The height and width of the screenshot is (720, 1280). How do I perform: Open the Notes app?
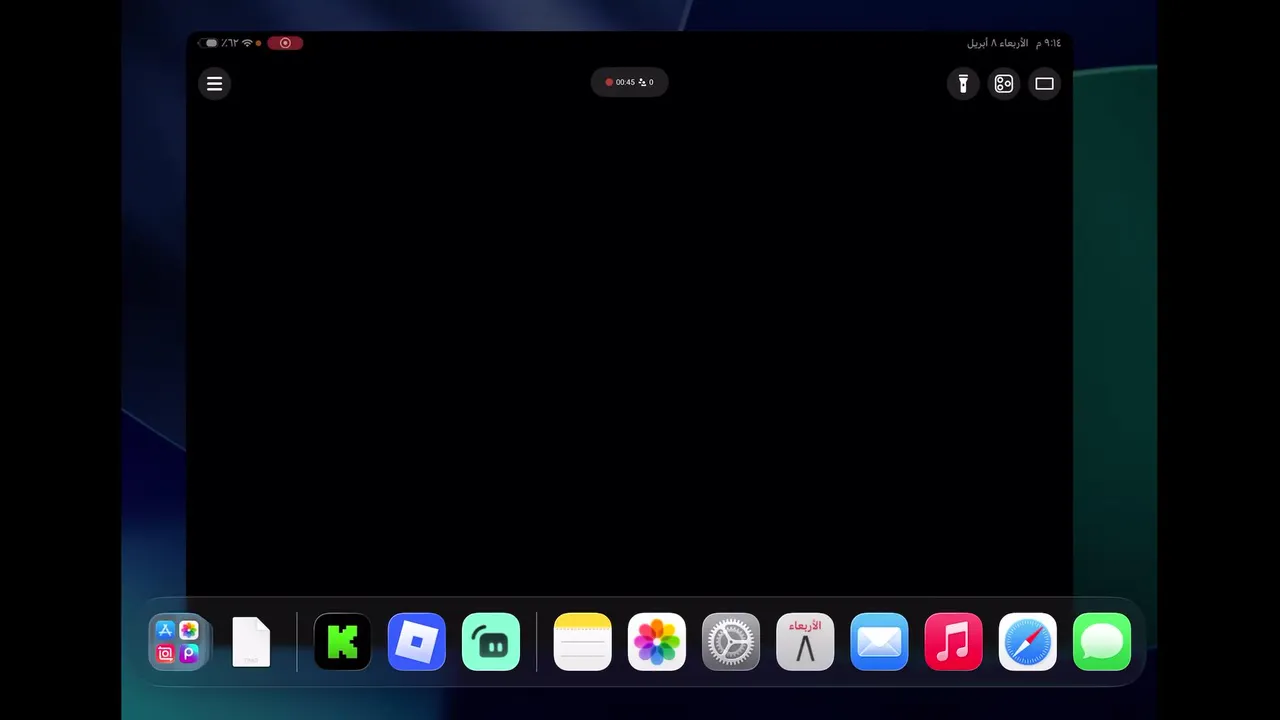pos(582,642)
